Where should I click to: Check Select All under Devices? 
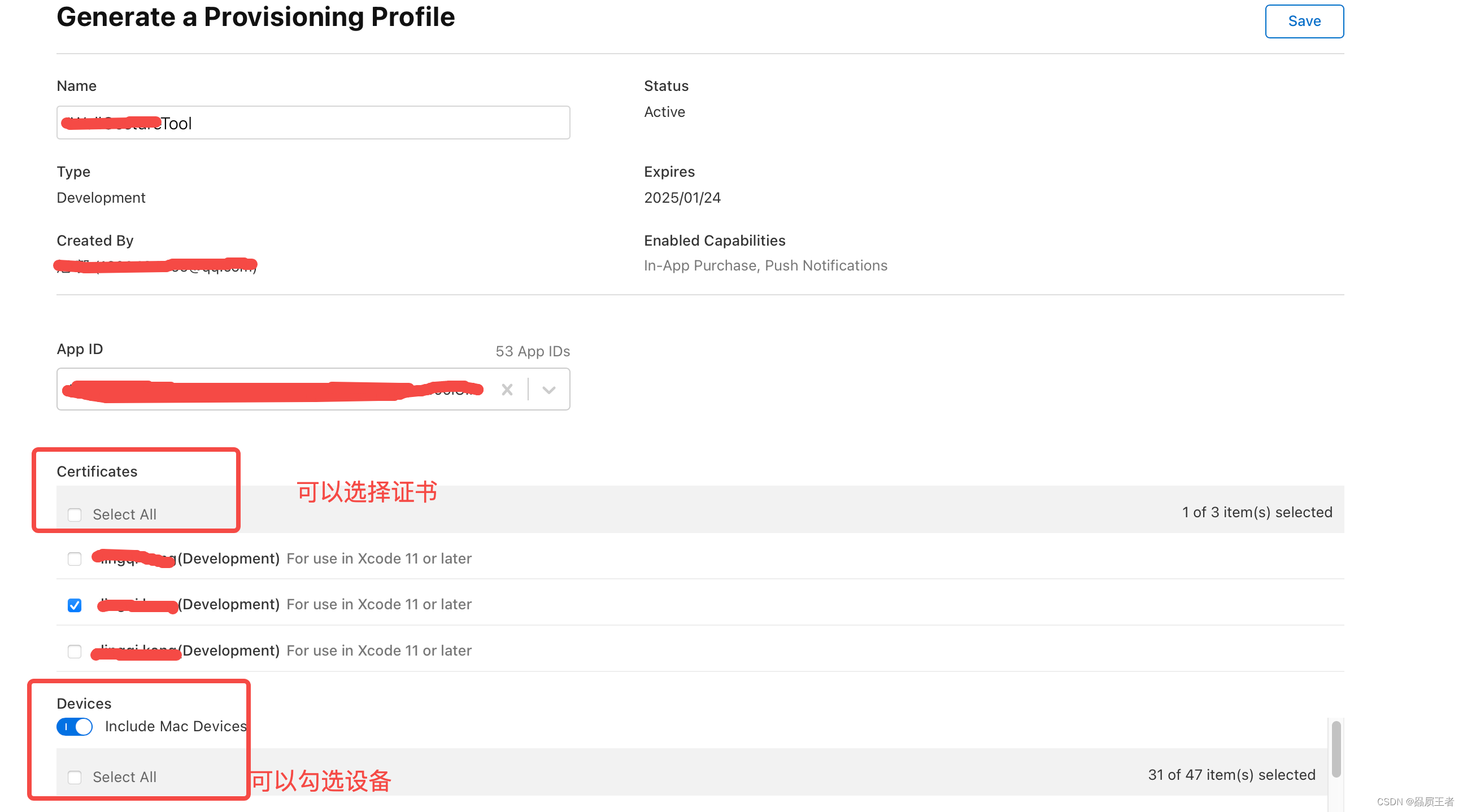pos(75,778)
